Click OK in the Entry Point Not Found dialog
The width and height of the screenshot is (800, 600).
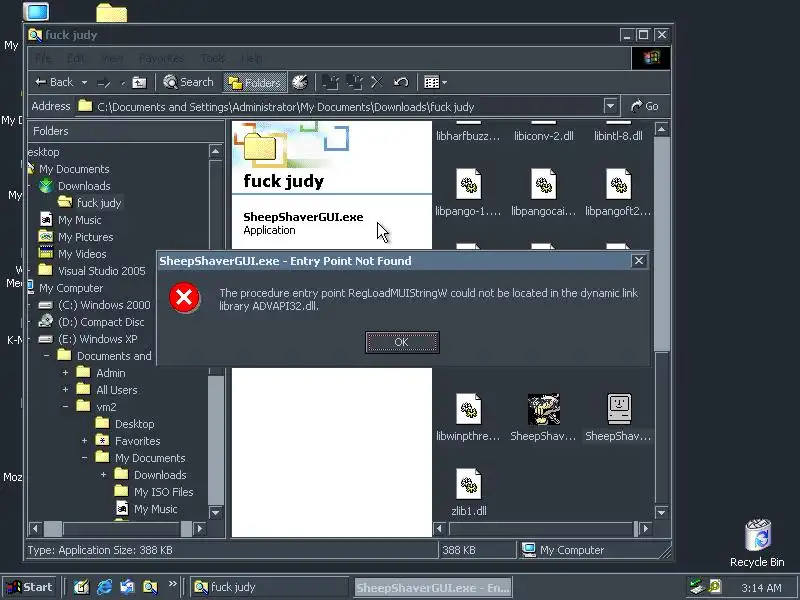tap(402, 342)
